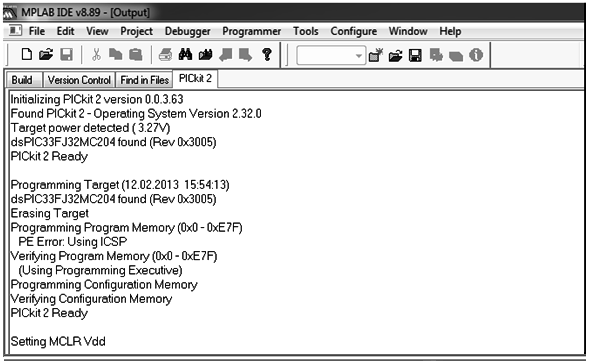Switch to the Find in Files tab
This screenshot has width=589, height=363.
pyautogui.click(x=145, y=80)
